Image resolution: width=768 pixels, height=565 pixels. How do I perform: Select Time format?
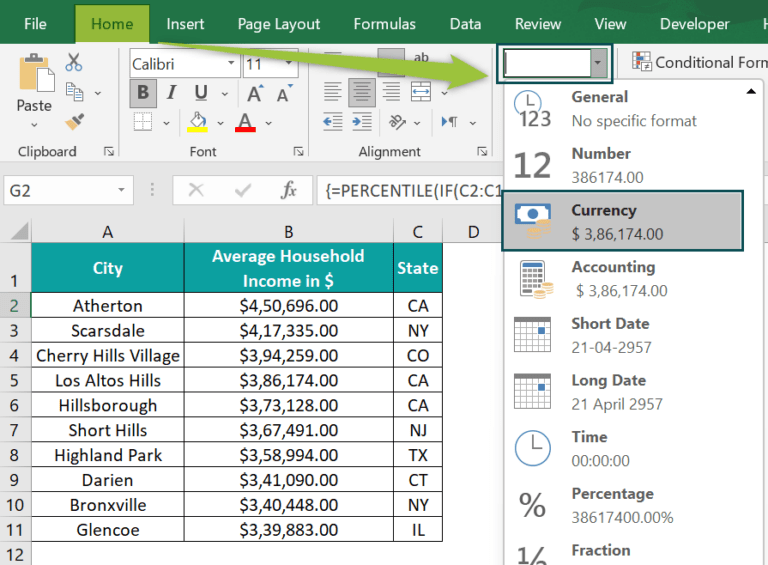pos(623,449)
